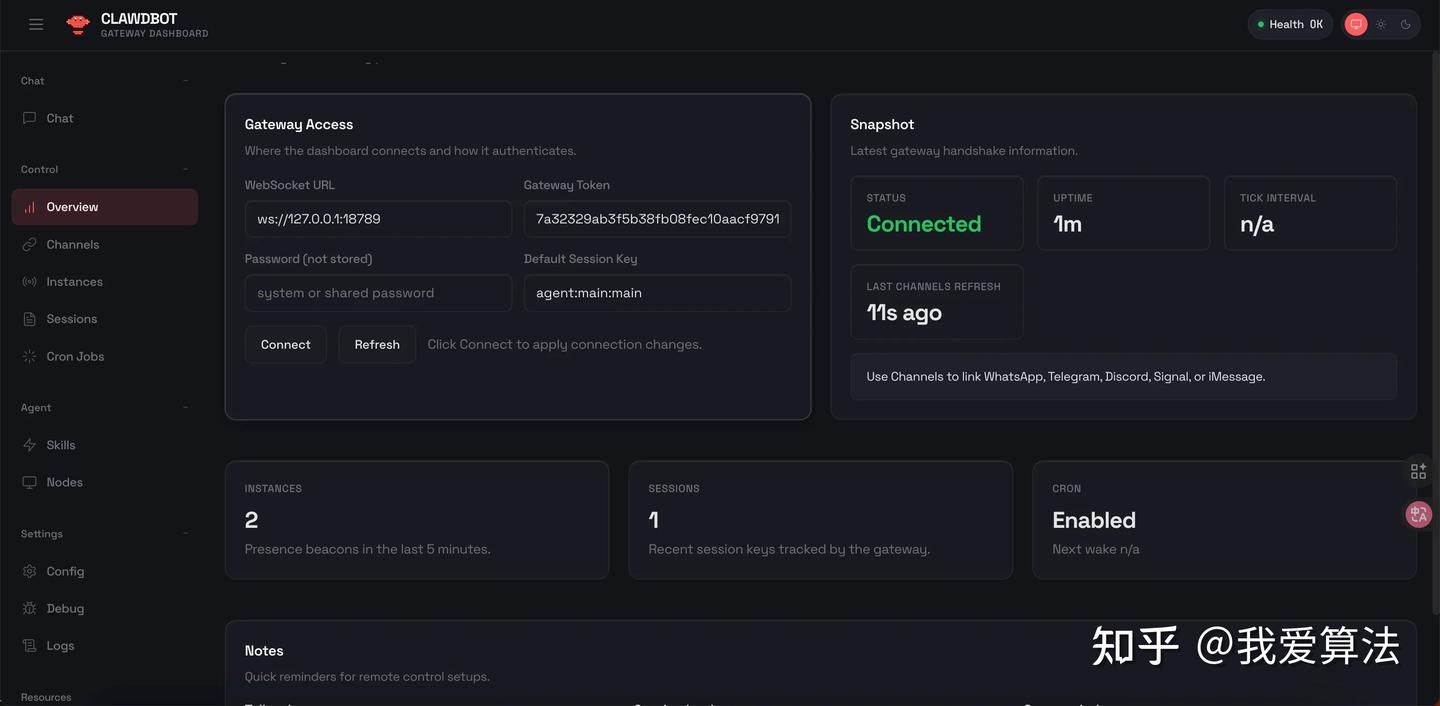Viewport: 1440px width, 706px height.
Task: Select Sessions in the sidebar
Action: pos(71,319)
